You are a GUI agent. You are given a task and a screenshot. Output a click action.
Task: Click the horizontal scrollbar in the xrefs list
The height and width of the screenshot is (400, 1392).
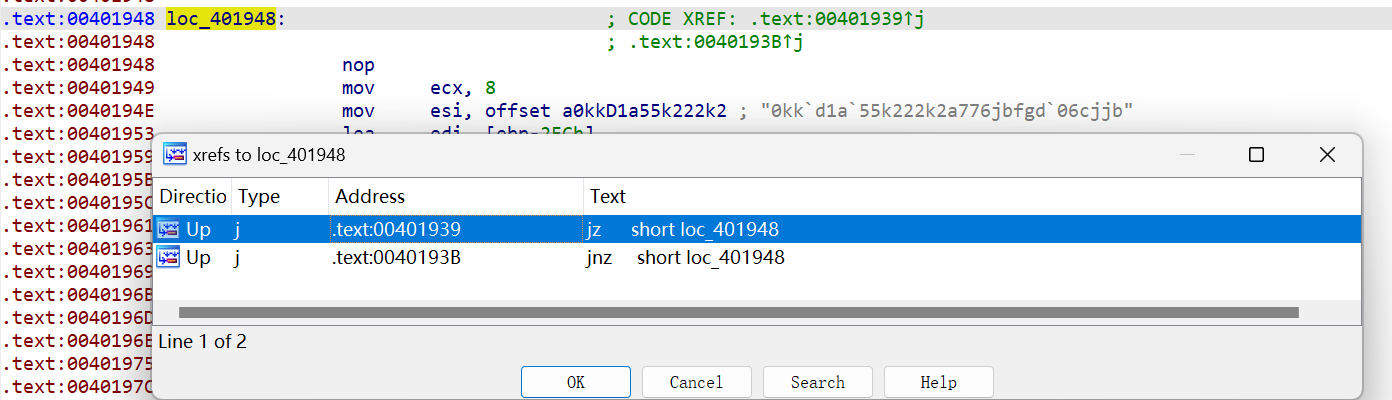tap(737, 313)
